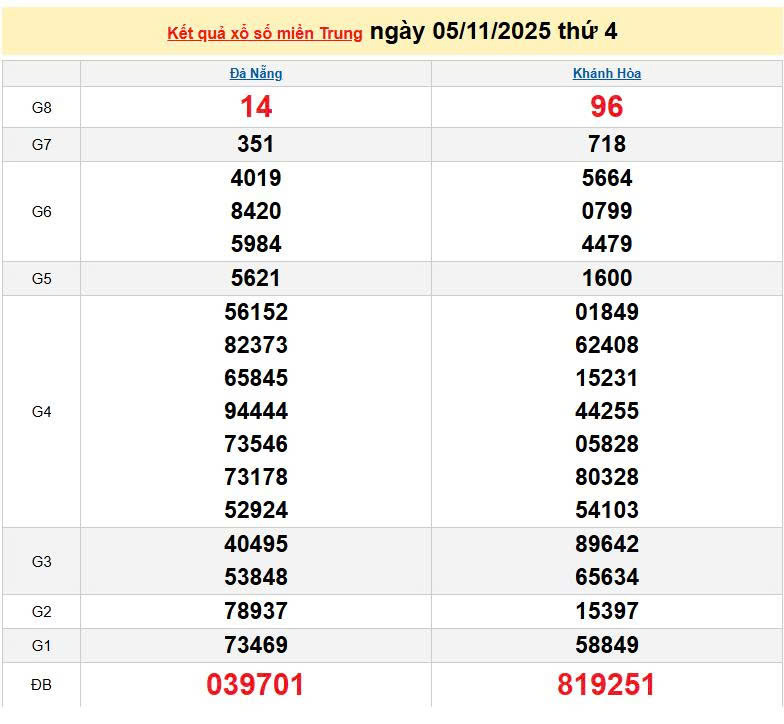The image size is (784, 724).
Task: Click the G4 row label
Action: click(41, 411)
